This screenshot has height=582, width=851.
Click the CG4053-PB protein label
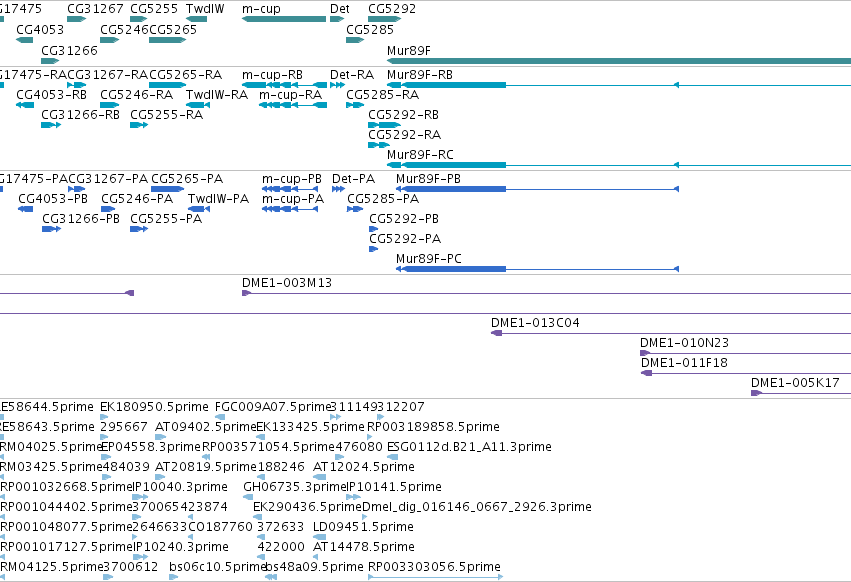(x=53, y=199)
